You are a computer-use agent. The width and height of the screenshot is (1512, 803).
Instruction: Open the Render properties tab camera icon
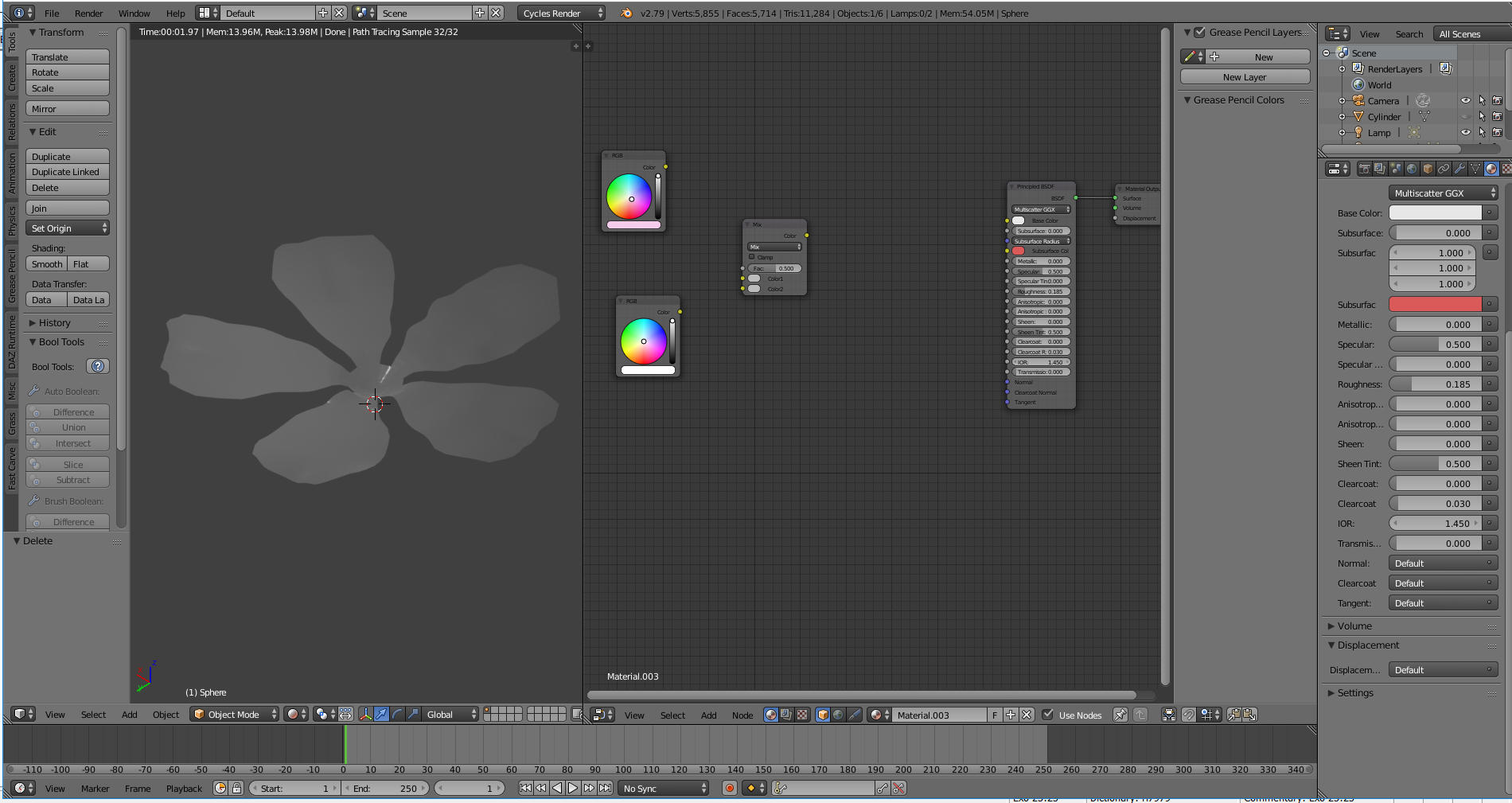pyautogui.click(x=1364, y=169)
